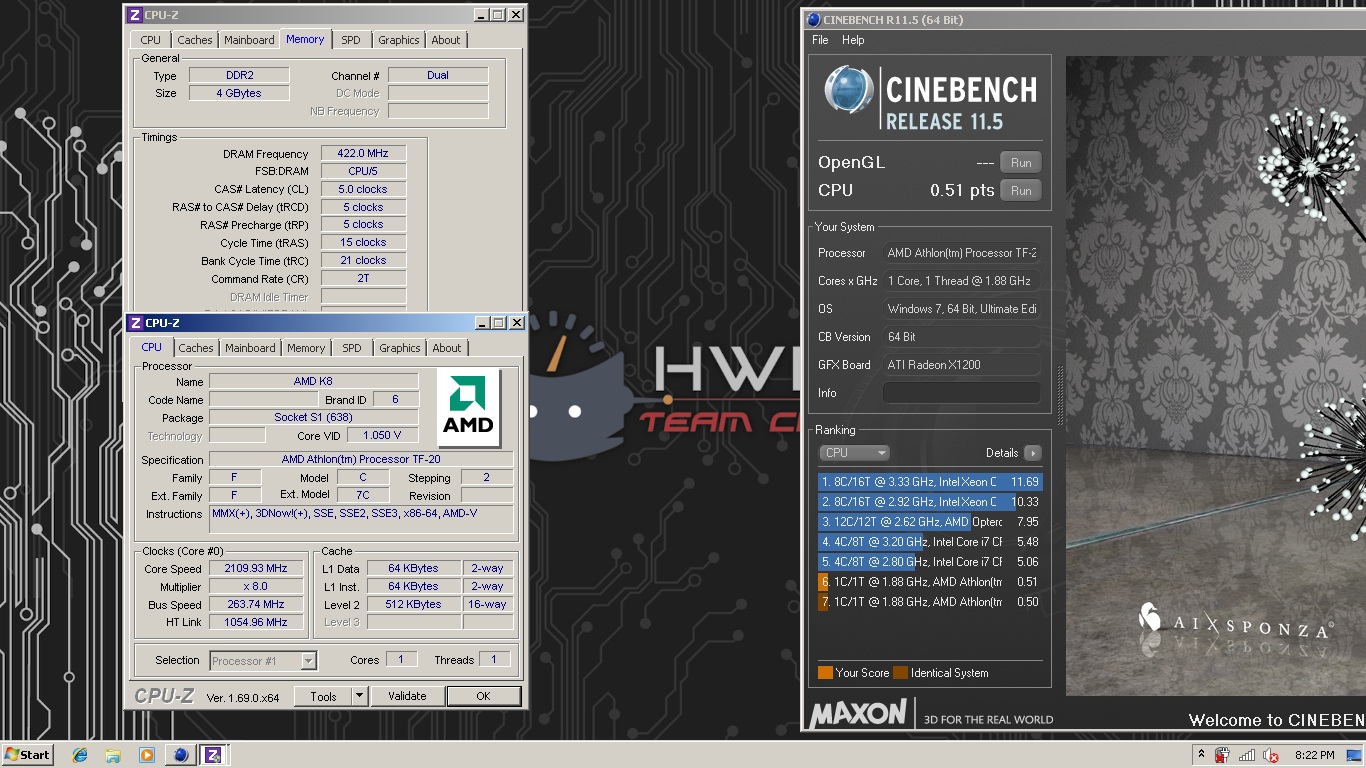Click the Cinebench sphere logo
The width and height of the screenshot is (1366, 768).
point(848,90)
